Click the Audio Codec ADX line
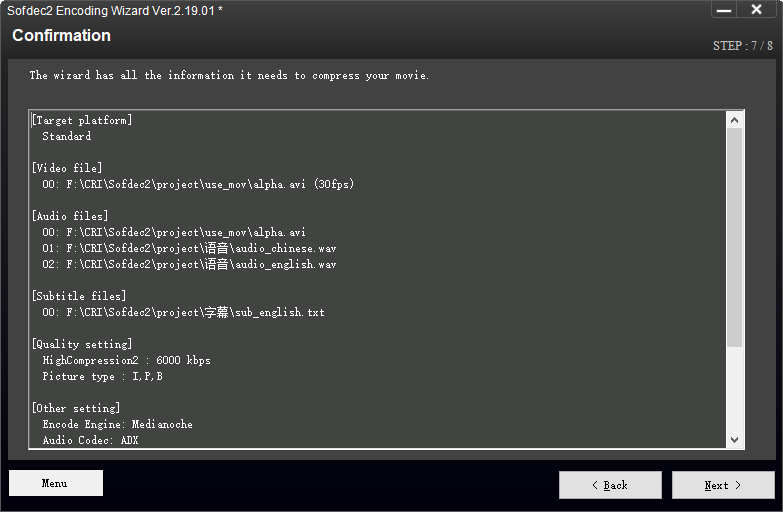Viewport: 783px width, 512px height. pyautogui.click(x=90, y=440)
